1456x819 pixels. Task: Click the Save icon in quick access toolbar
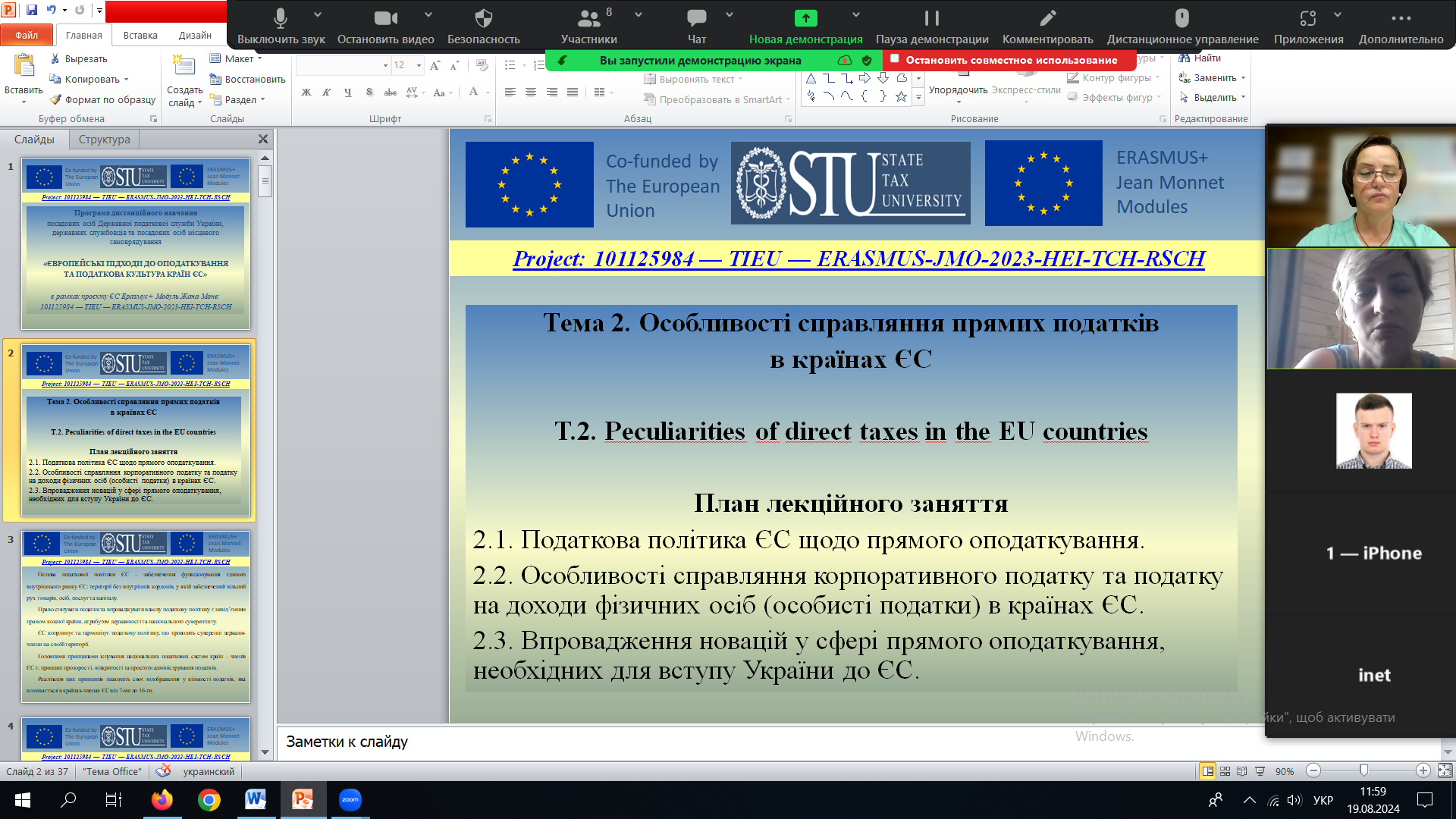(x=32, y=10)
